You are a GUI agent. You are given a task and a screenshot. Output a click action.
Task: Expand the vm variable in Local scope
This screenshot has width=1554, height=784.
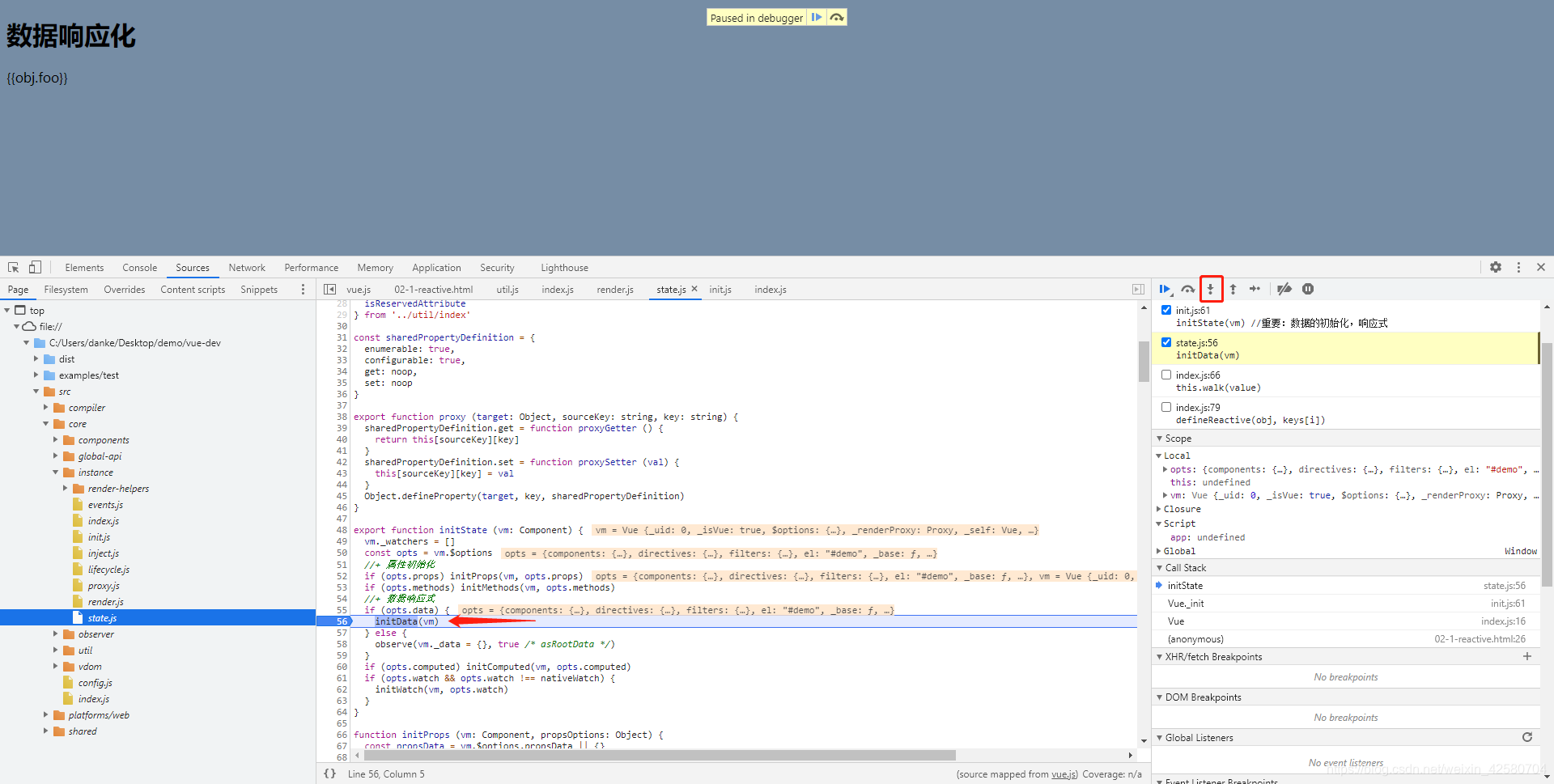(x=1165, y=495)
